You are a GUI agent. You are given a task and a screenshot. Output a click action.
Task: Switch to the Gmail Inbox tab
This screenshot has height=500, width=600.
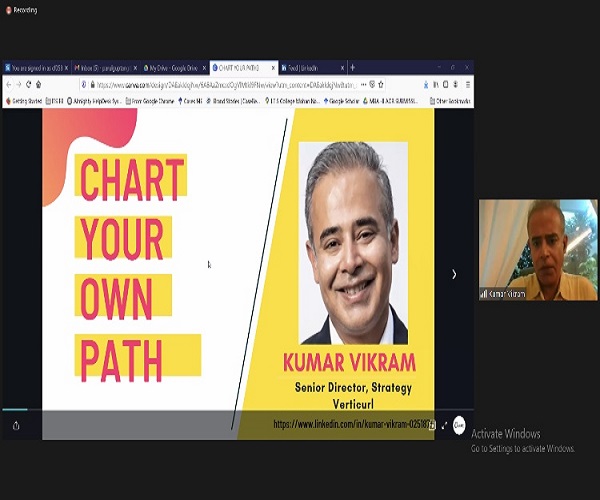[x=106, y=68]
